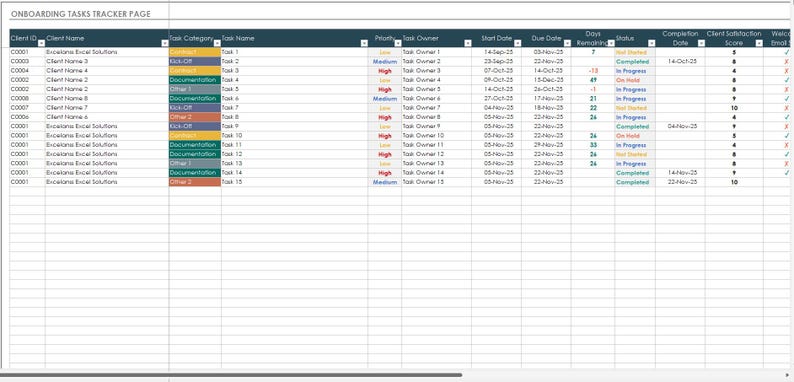Select the Task 9 name cell
This screenshot has width=794, height=382.
click(x=294, y=126)
